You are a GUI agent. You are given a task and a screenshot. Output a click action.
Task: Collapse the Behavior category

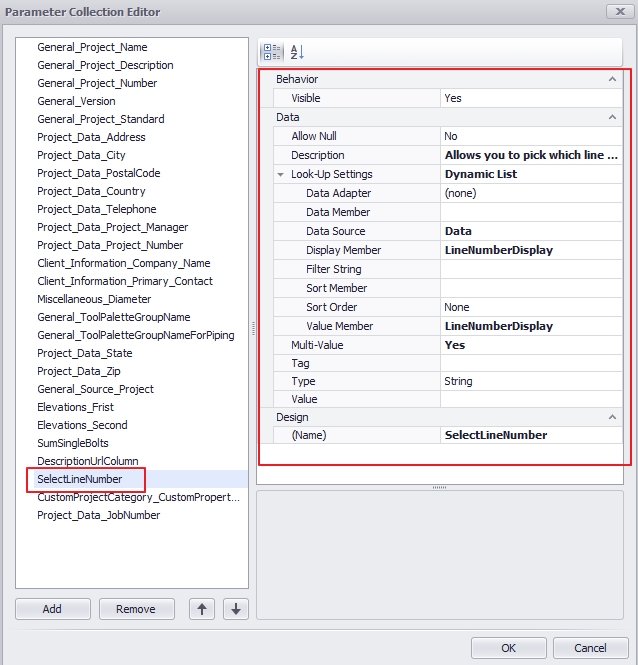coord(612,79)
